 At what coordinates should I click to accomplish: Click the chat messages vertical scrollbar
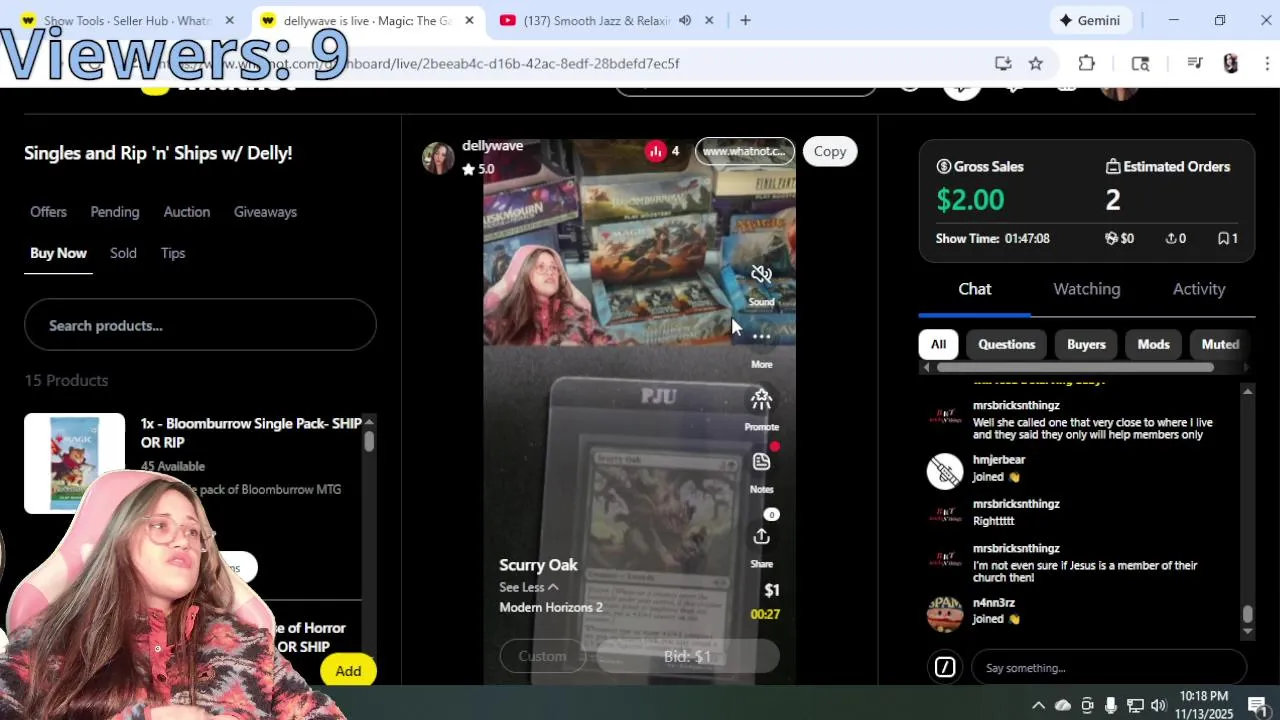click(1247, 615)
